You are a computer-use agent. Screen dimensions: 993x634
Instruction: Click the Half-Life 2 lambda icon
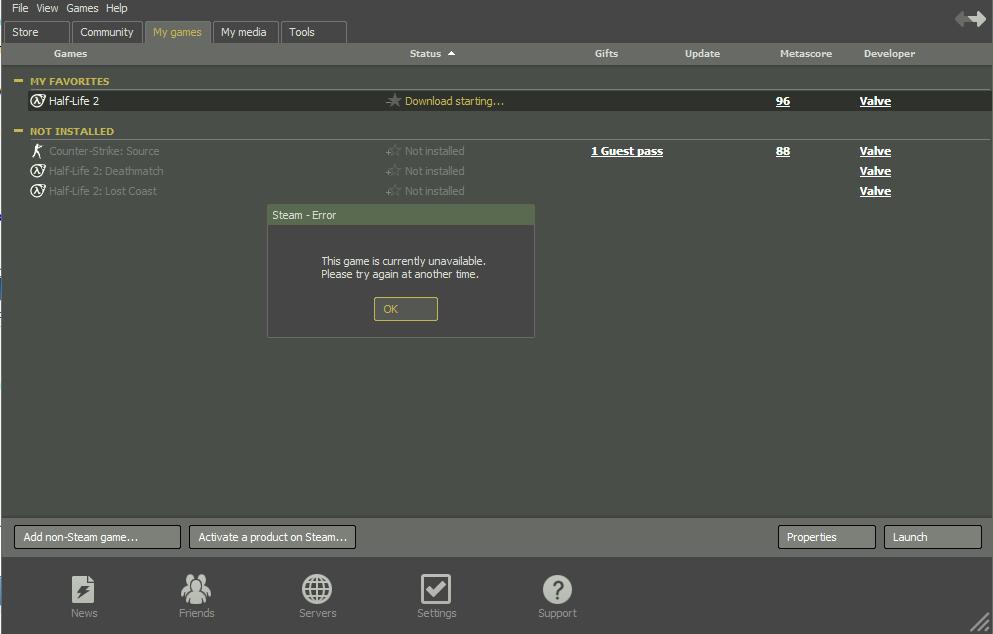38,100
